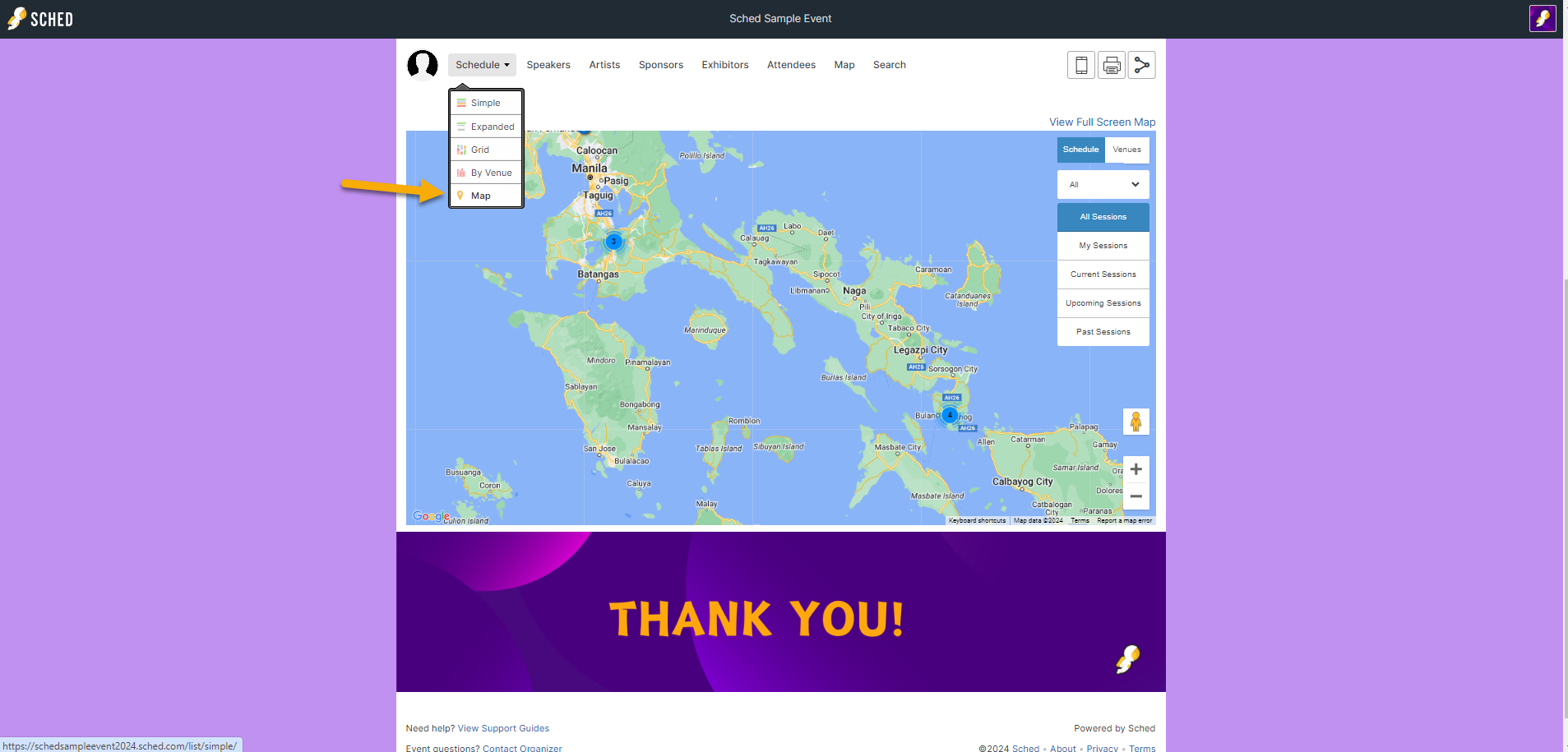Image resolution: width=1568 pixels, height=752 pixels.
Task: Click View Full Screen Map link
Action: pyautogui.click(x=1102, y=122)
